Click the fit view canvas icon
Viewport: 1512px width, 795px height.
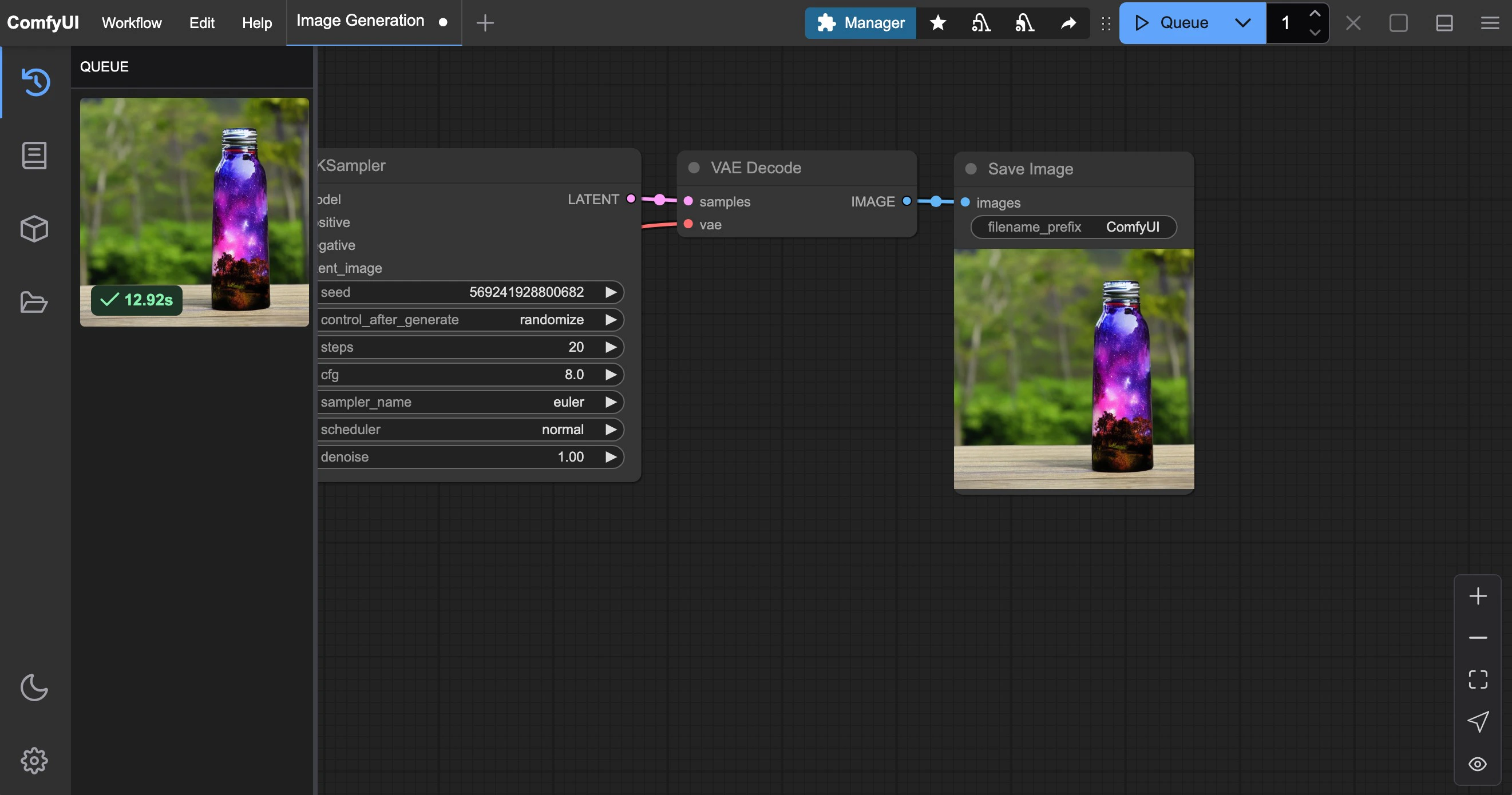click(x=1477, y=679)
